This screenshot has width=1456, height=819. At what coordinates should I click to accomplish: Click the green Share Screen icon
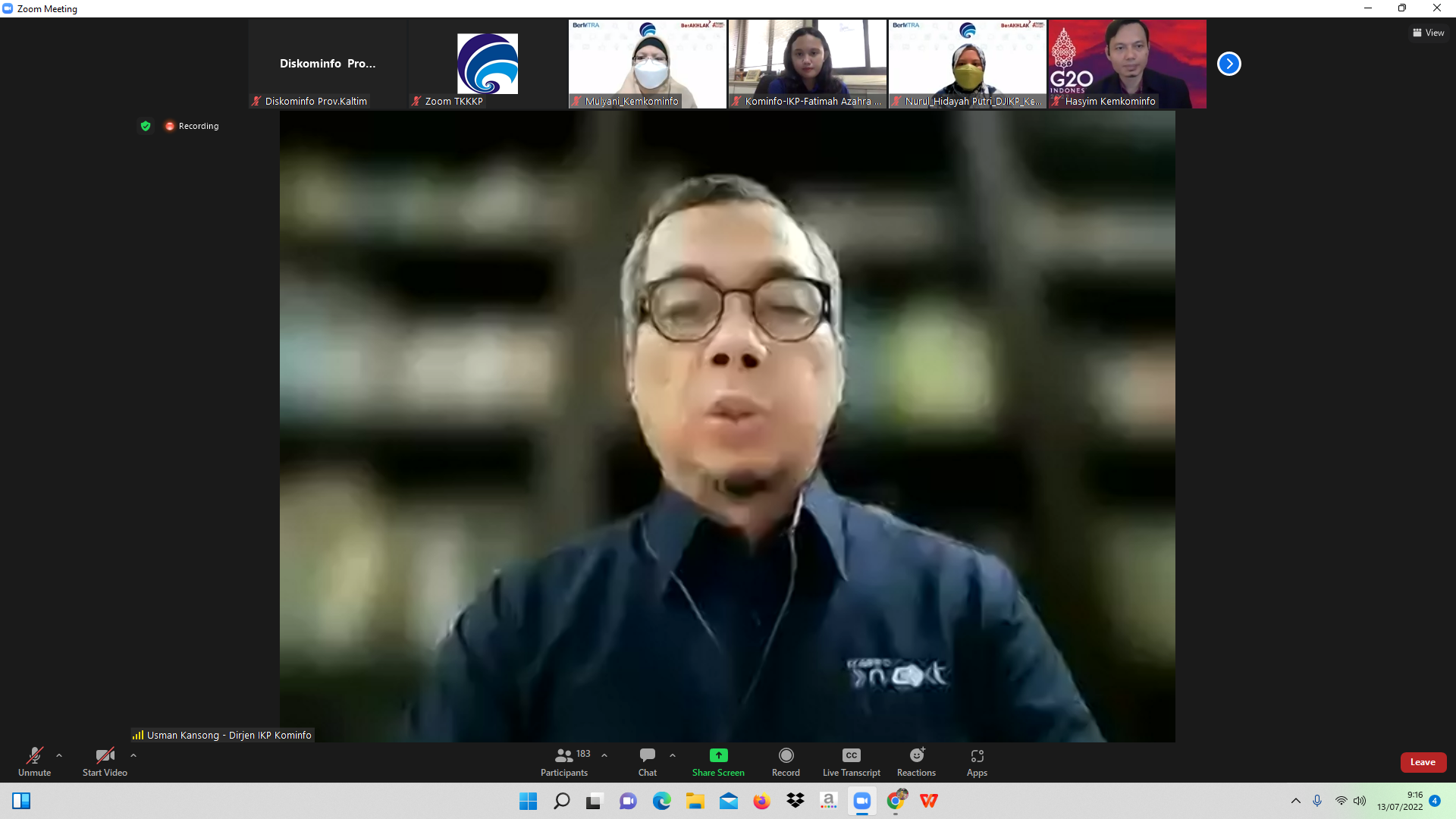(x=718, y=755)
